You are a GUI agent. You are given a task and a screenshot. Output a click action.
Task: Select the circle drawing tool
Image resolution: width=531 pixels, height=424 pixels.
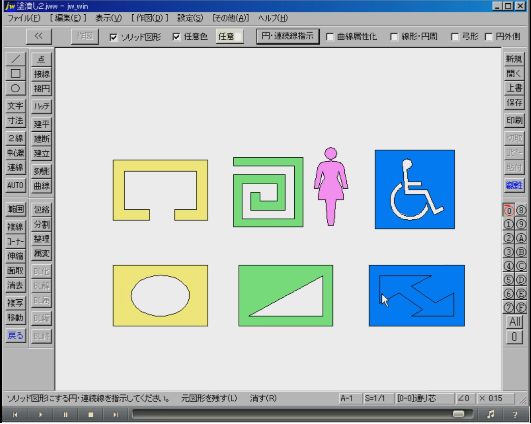coord(16,88)
